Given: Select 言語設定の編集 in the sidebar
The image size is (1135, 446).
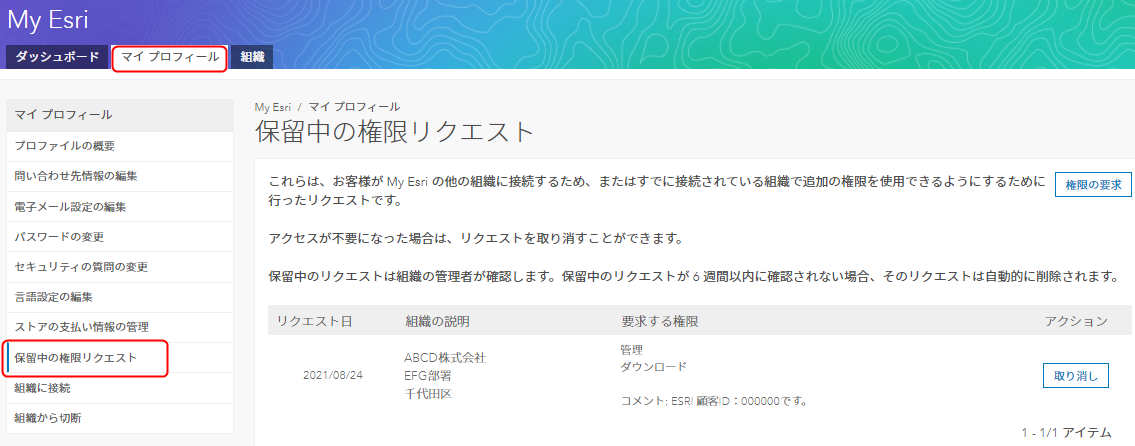Looking at the screenshot, I should pos(119,297).
